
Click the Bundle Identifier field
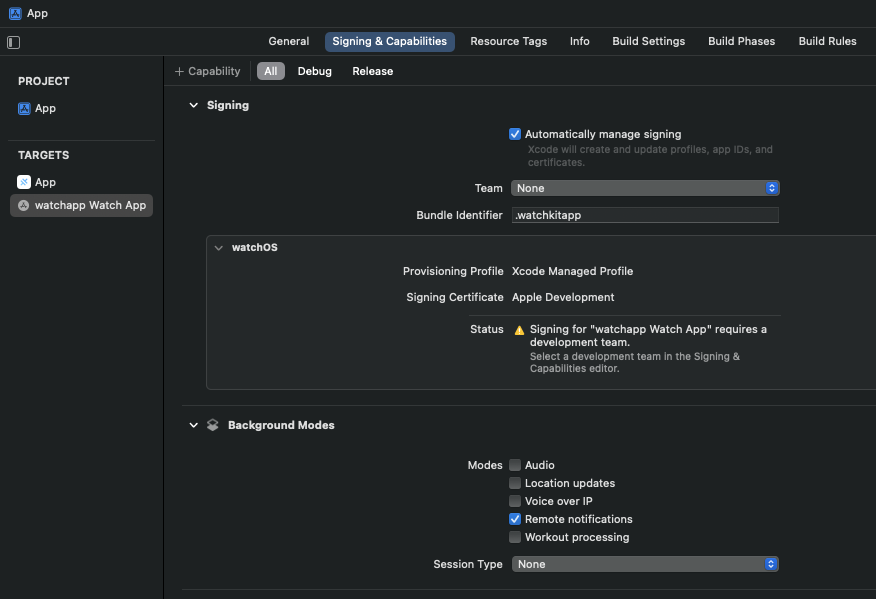click(x=645, y=215)
